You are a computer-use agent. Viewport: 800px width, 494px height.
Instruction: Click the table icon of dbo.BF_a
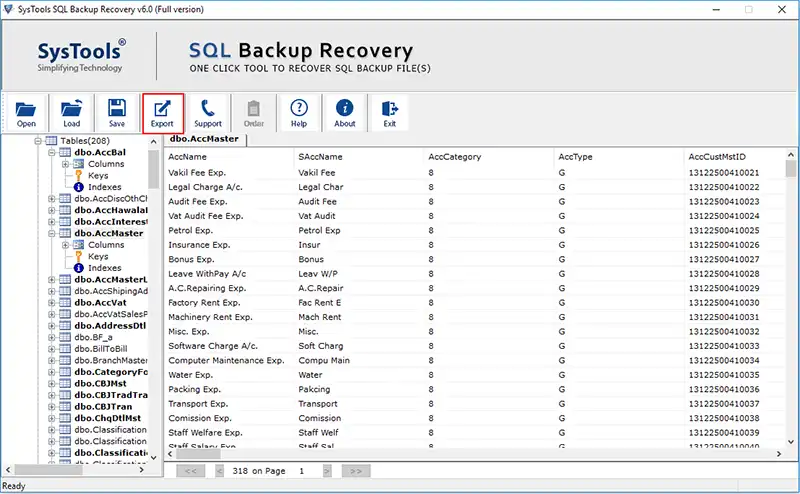pos(65,337)
